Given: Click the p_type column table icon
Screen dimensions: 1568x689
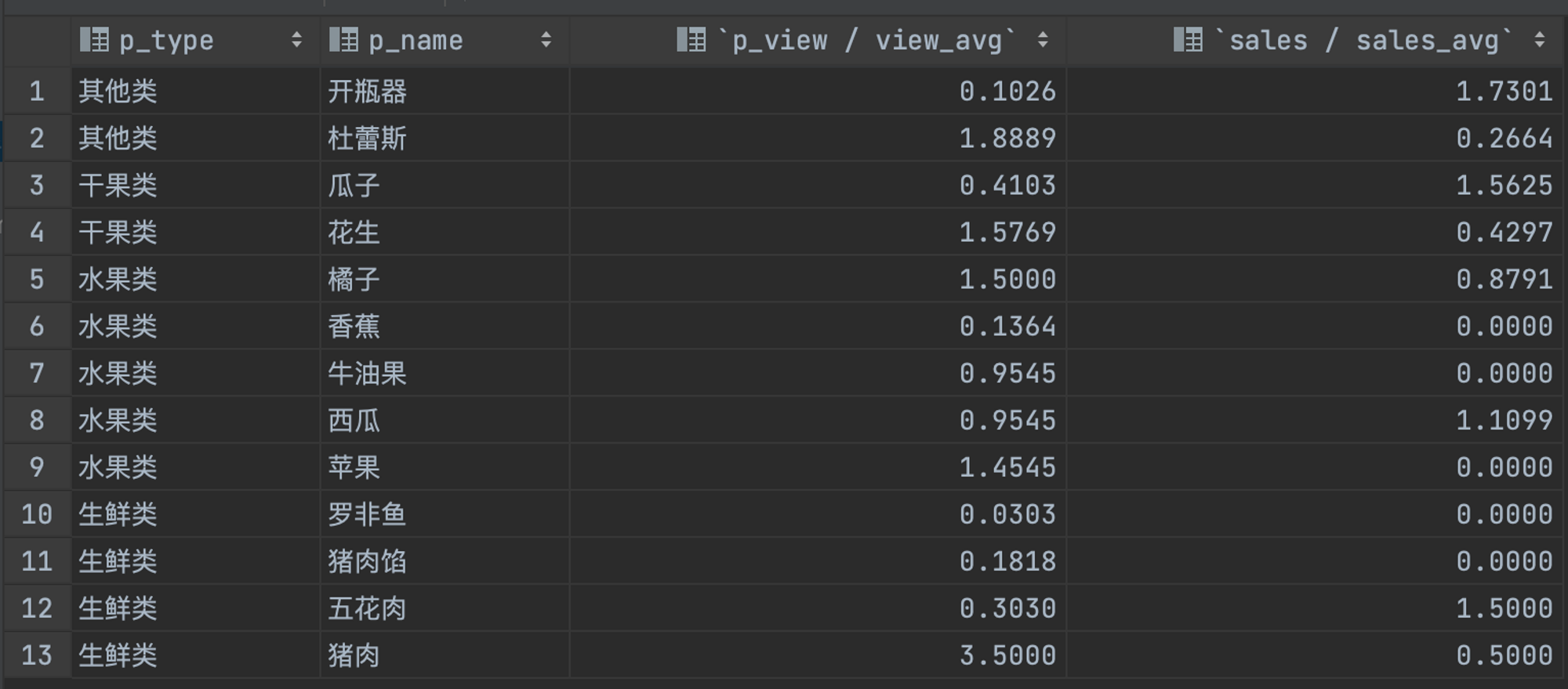Looking at the screenshot, I should click(x=94, y=40).
